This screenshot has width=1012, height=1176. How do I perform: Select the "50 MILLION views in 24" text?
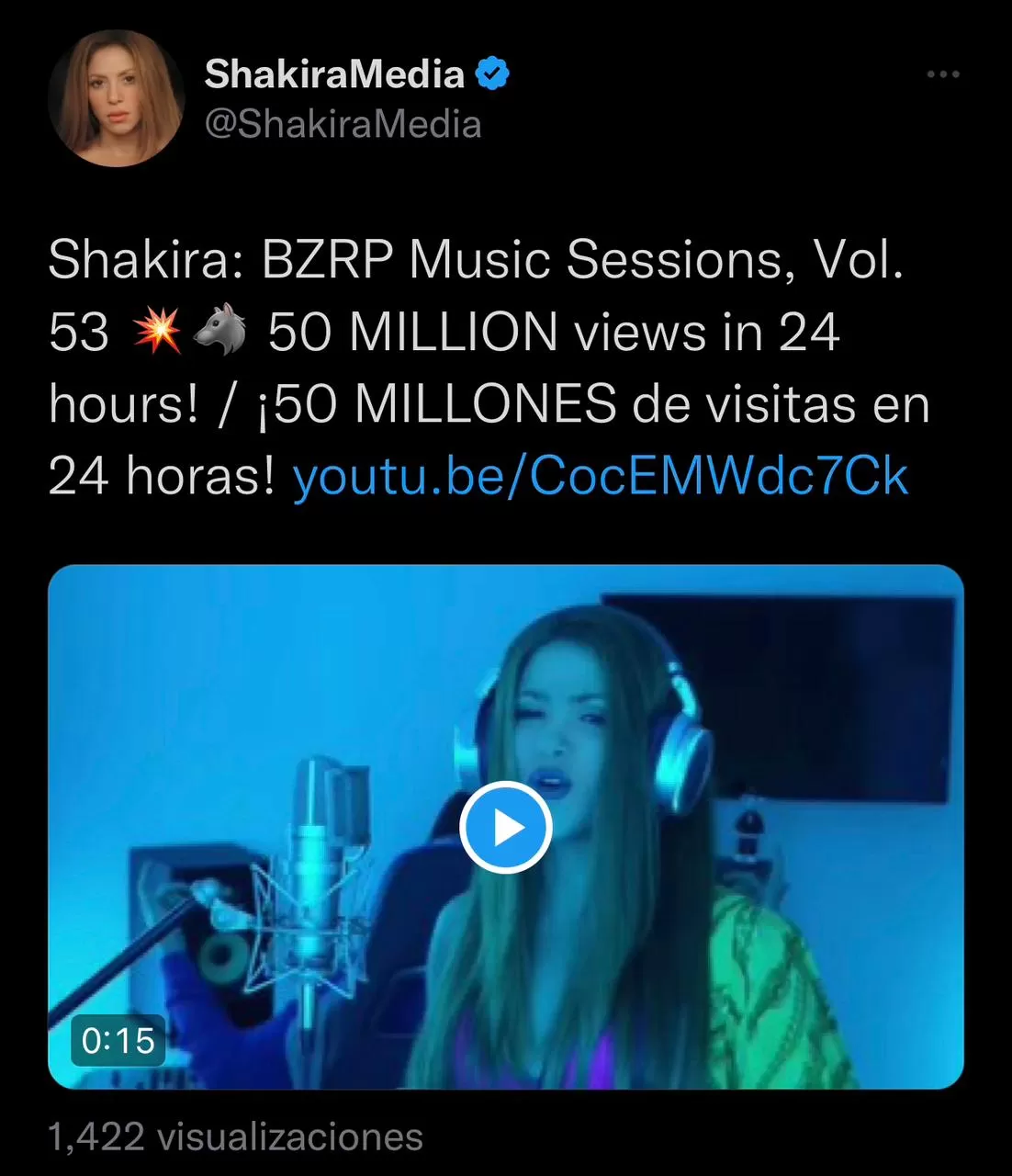click(x=554, y=332)
